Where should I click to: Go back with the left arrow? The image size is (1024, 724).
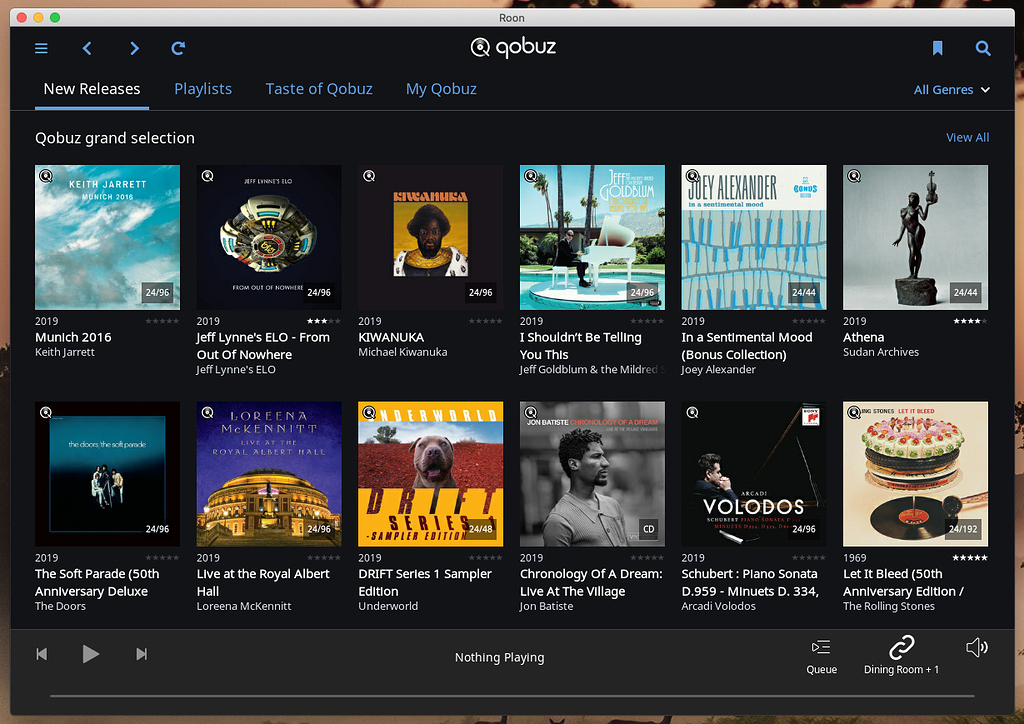point(87,48)
